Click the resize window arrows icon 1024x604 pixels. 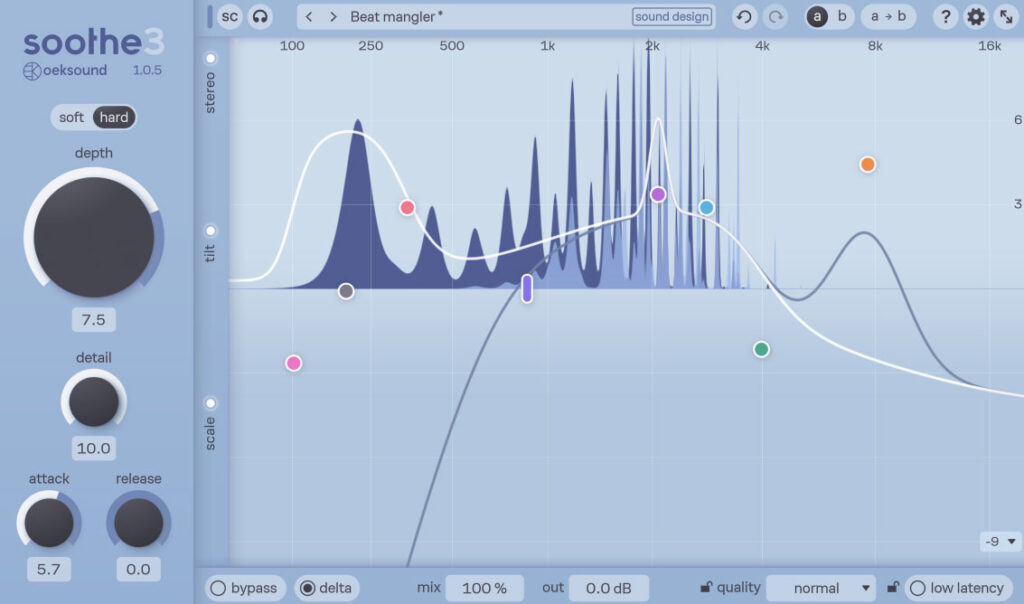[1006, 16]
